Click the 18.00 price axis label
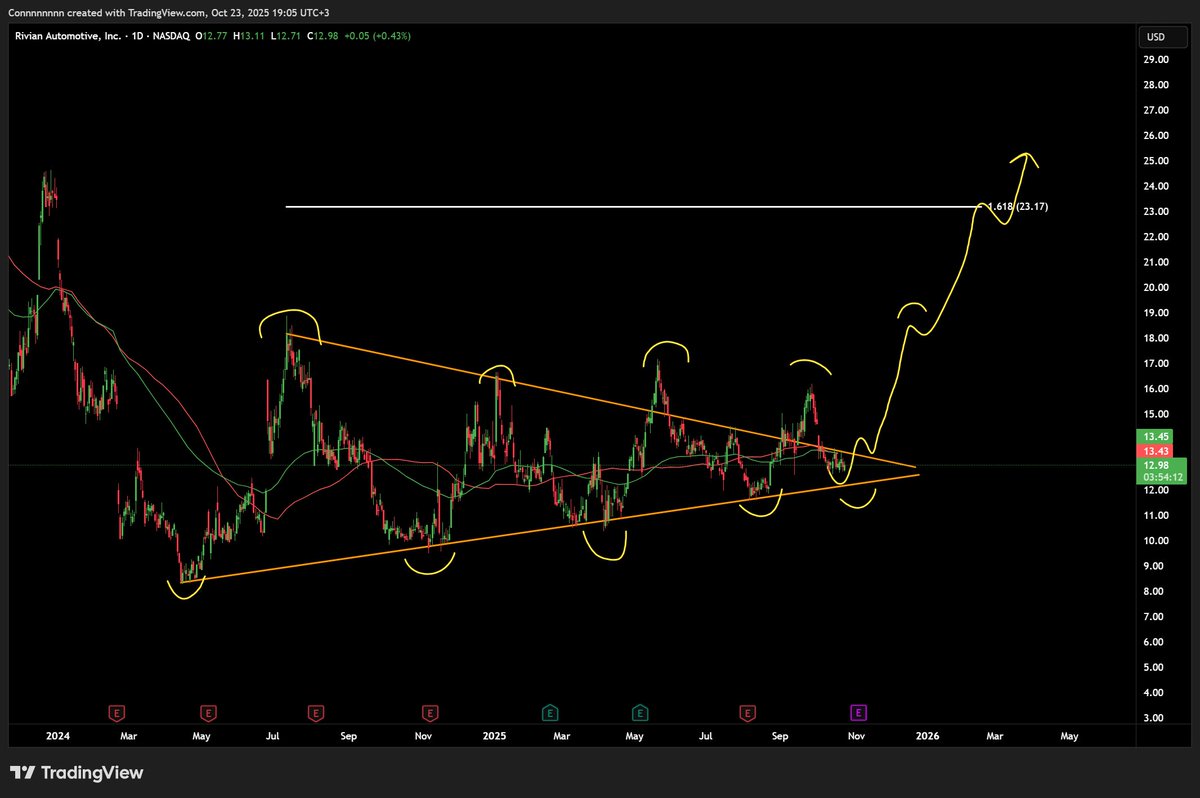This screenshot has height=798, width=1200. pos(1156,338)
